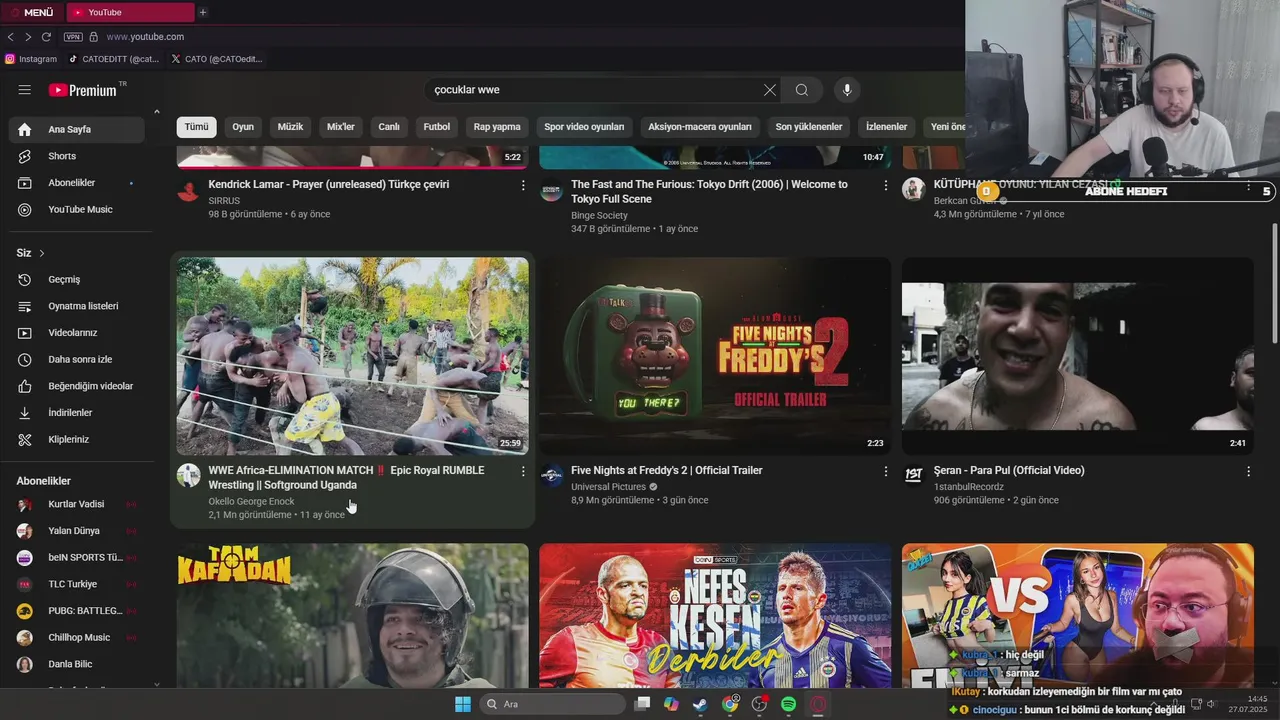This screenshot has height=720, width=1280.
Task: Open the Şeran Para Pul video options menu
Action: (1248, 471)
